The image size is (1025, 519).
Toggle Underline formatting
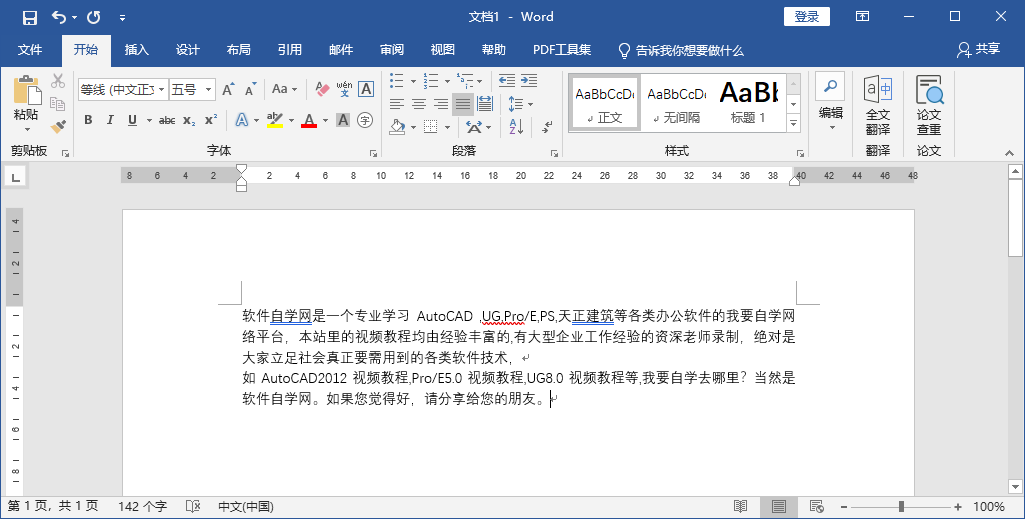click(133, 120)
